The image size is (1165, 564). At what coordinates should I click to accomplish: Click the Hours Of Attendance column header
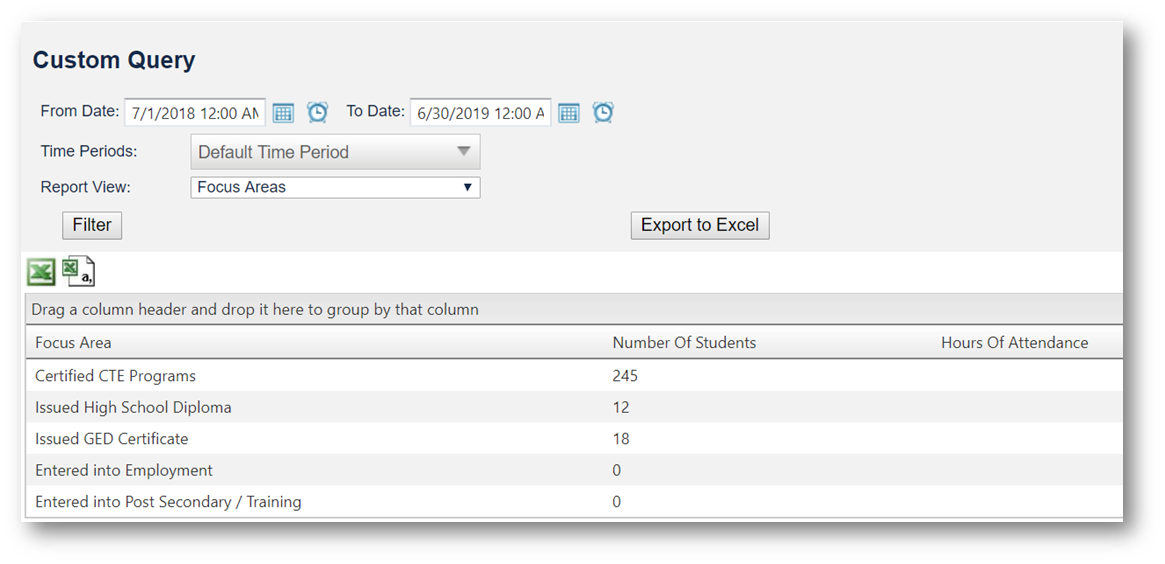point(1014,342)
